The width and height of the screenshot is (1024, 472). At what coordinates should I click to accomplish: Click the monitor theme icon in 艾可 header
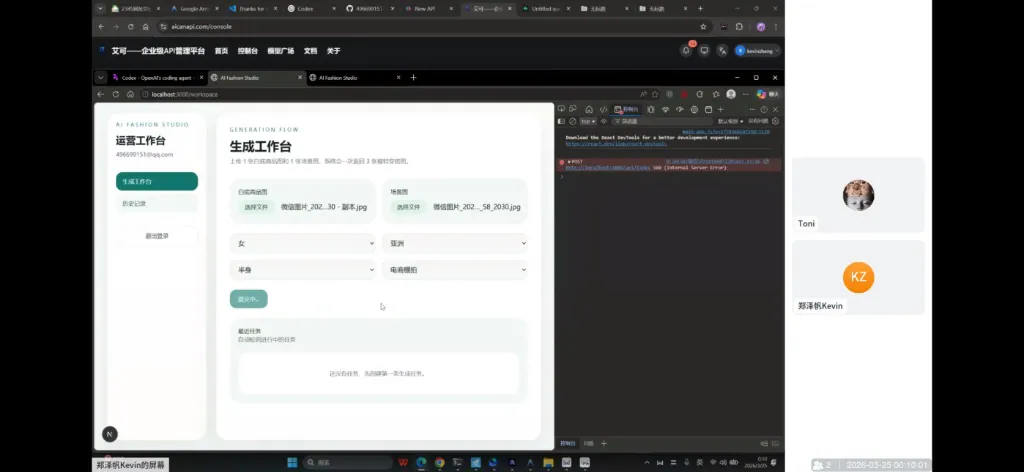(x=704, y=50)
